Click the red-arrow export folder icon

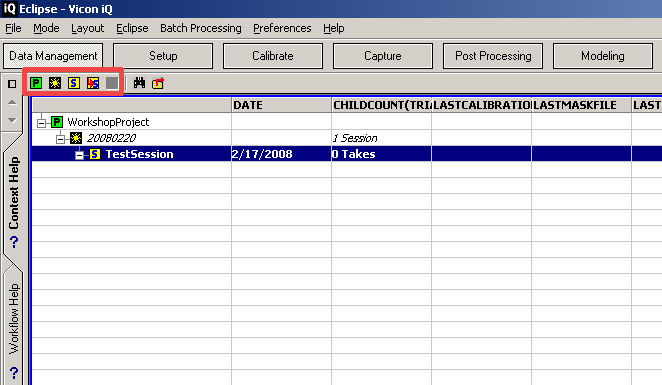coord(158,83)
